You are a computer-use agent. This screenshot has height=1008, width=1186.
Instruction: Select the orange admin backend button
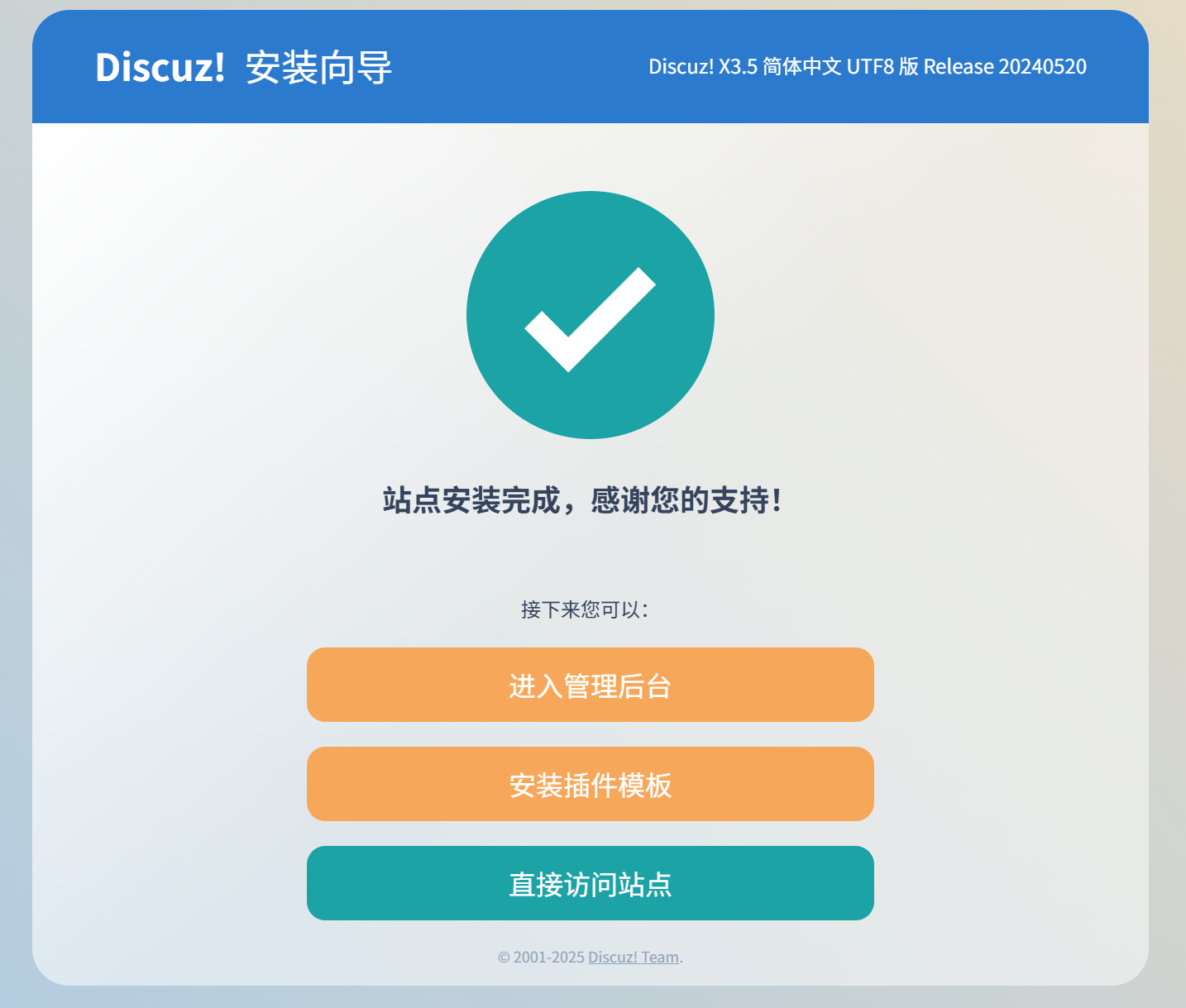pyautogui.click(x=590, y=685)
